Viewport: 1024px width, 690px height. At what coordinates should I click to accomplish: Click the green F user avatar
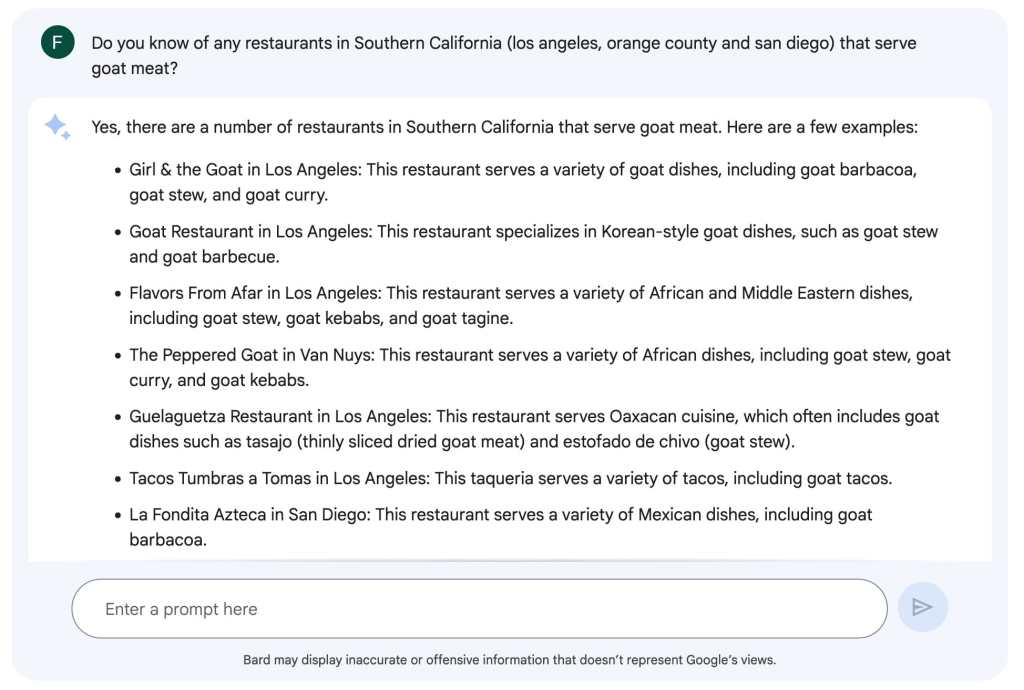point(57,43)
